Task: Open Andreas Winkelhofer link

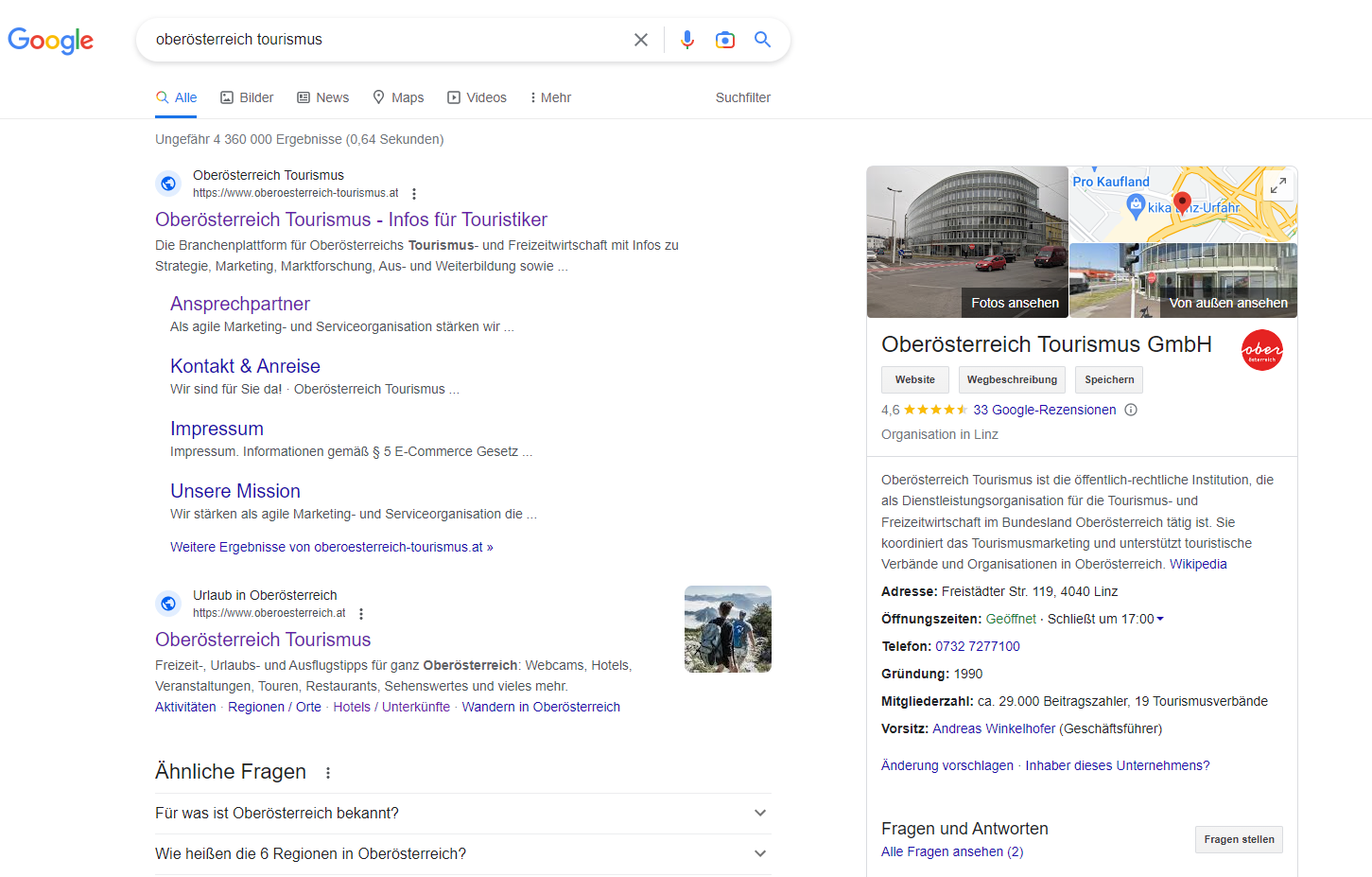Action: point(994,728)
